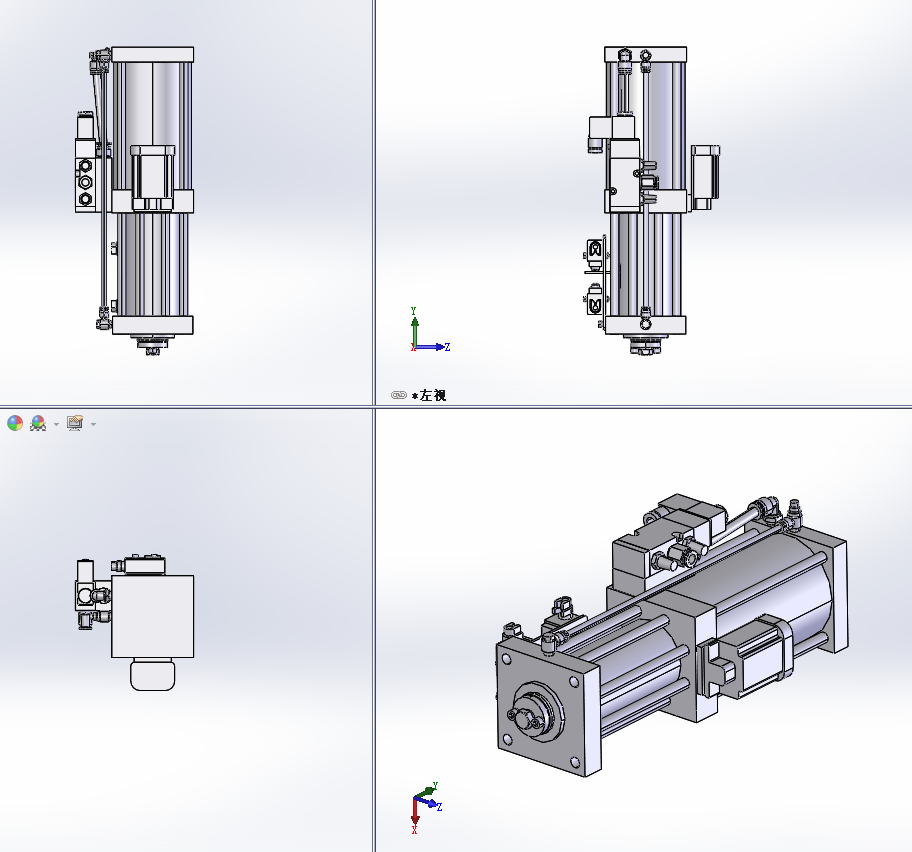Click the viewport link chain icon

point(398,395)
